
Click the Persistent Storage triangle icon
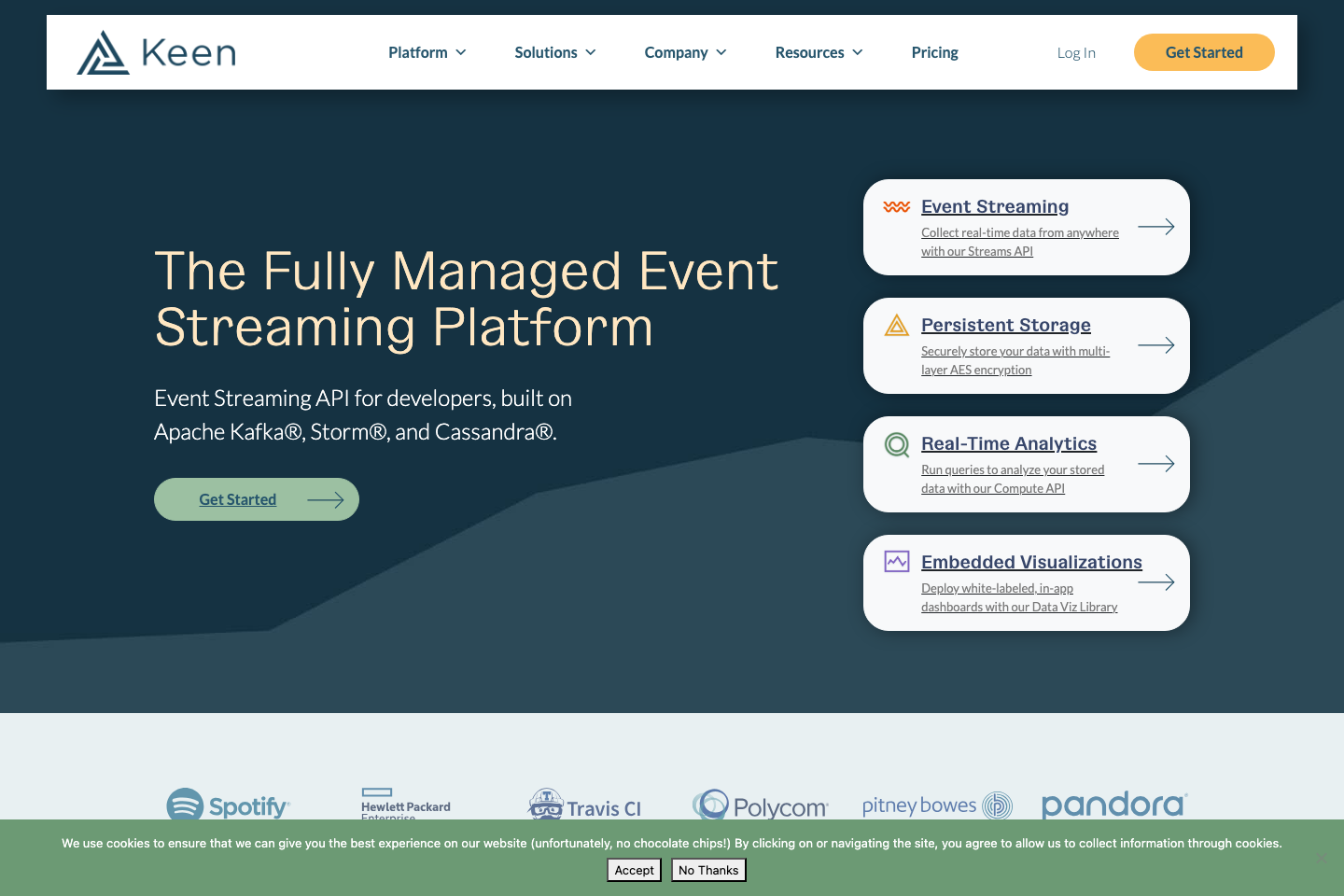pyautogui.click(x=896, y=326)
